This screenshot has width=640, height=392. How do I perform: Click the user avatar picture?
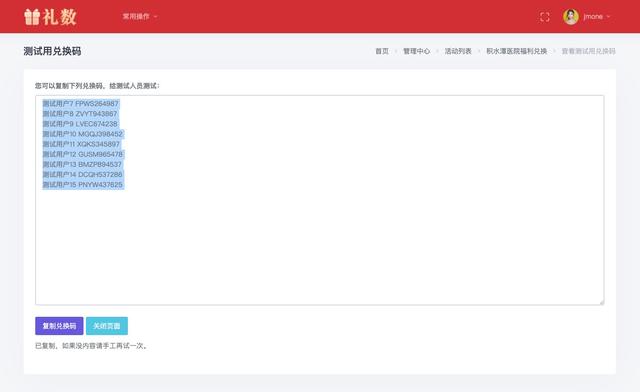571,17
